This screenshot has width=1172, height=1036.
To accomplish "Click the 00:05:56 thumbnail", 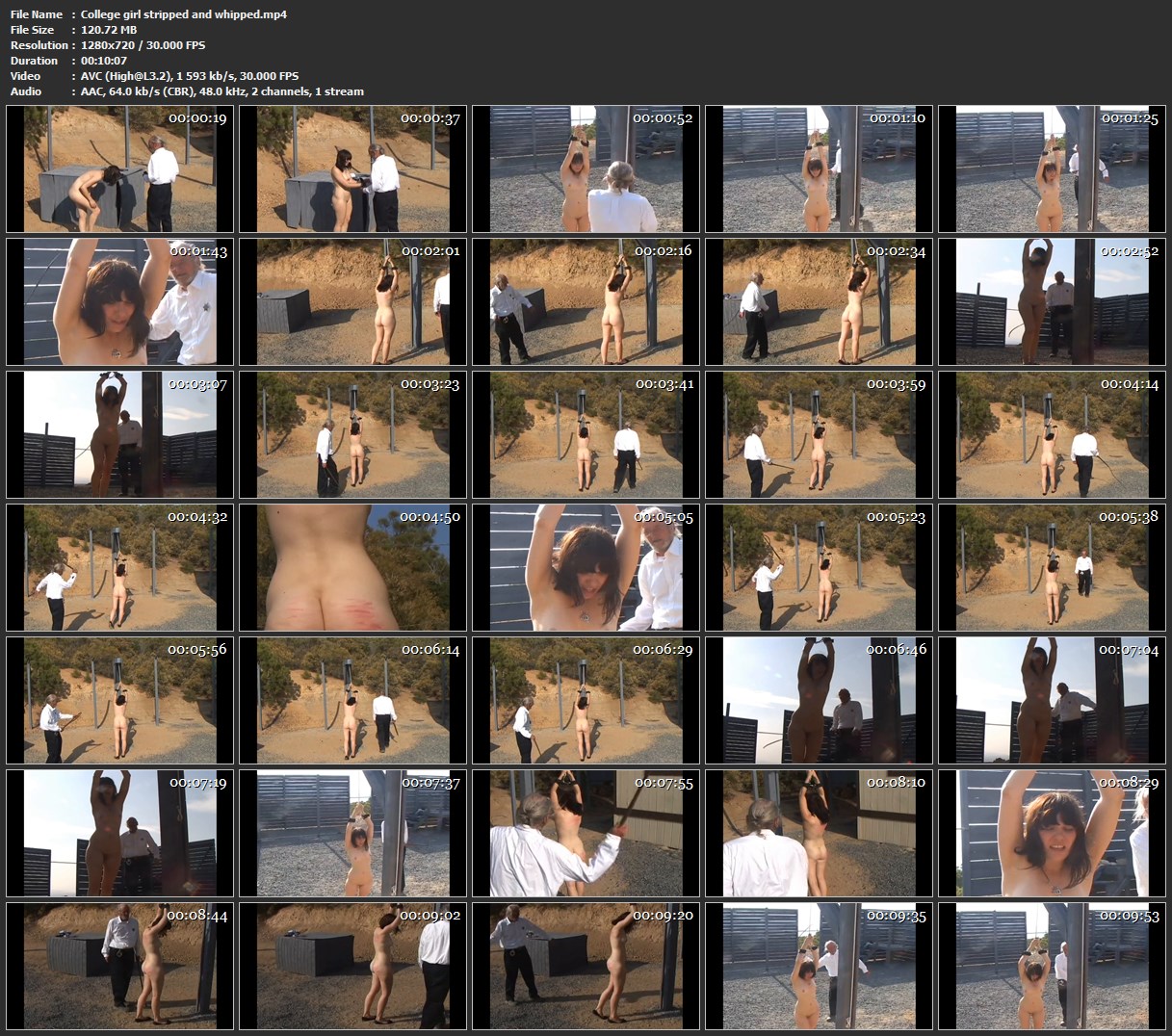I will click(120, 701).
